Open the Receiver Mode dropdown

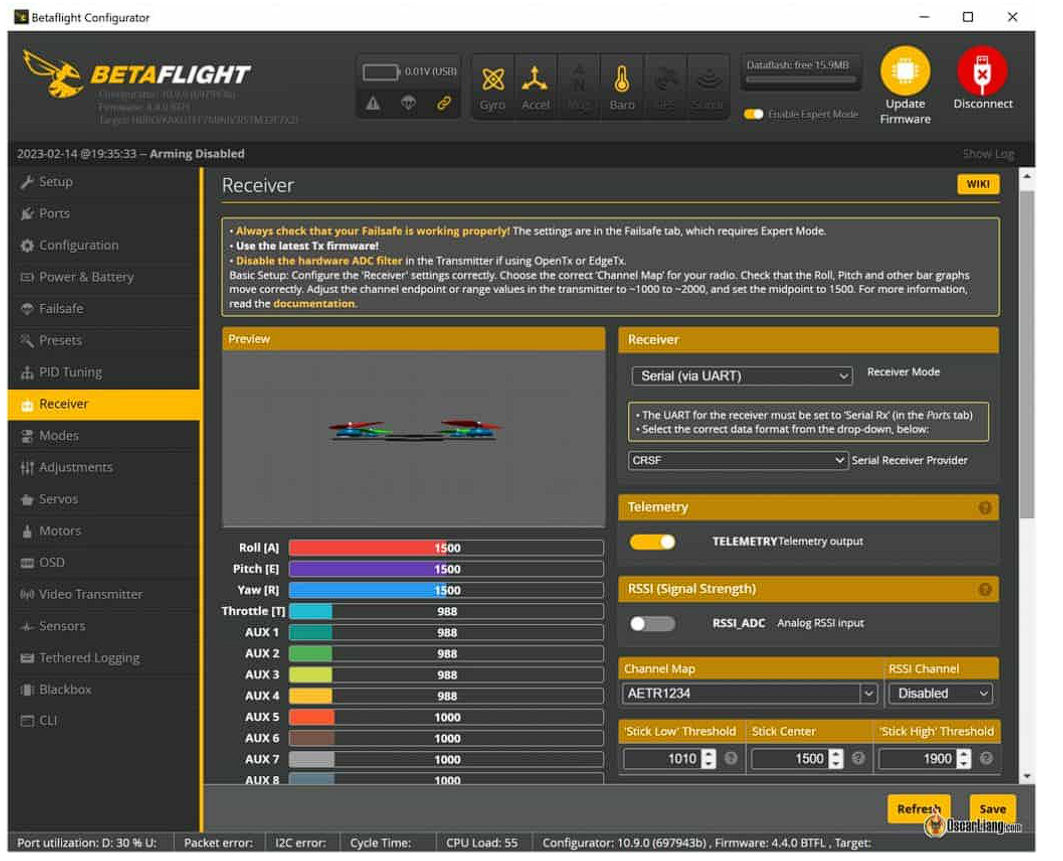(x=740, y=376)
